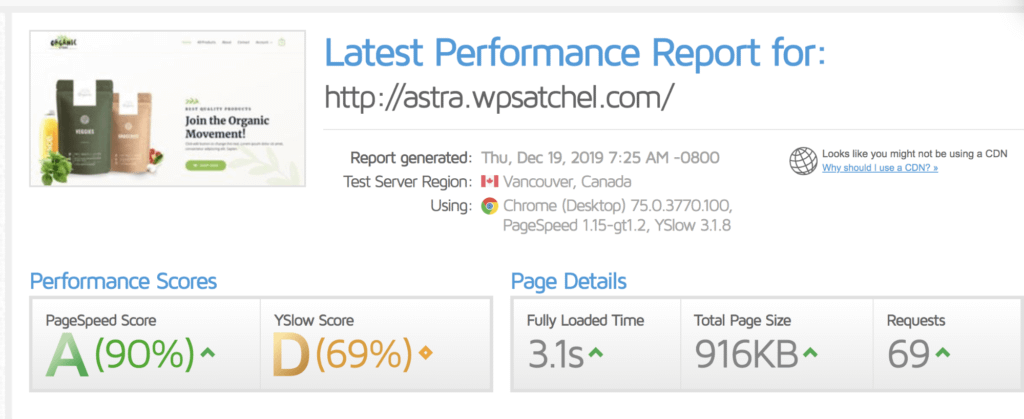Click the Chrome browser icon
Image resolution: width=1024 pixels, height=419 pixels.
[x=489, y=206]
